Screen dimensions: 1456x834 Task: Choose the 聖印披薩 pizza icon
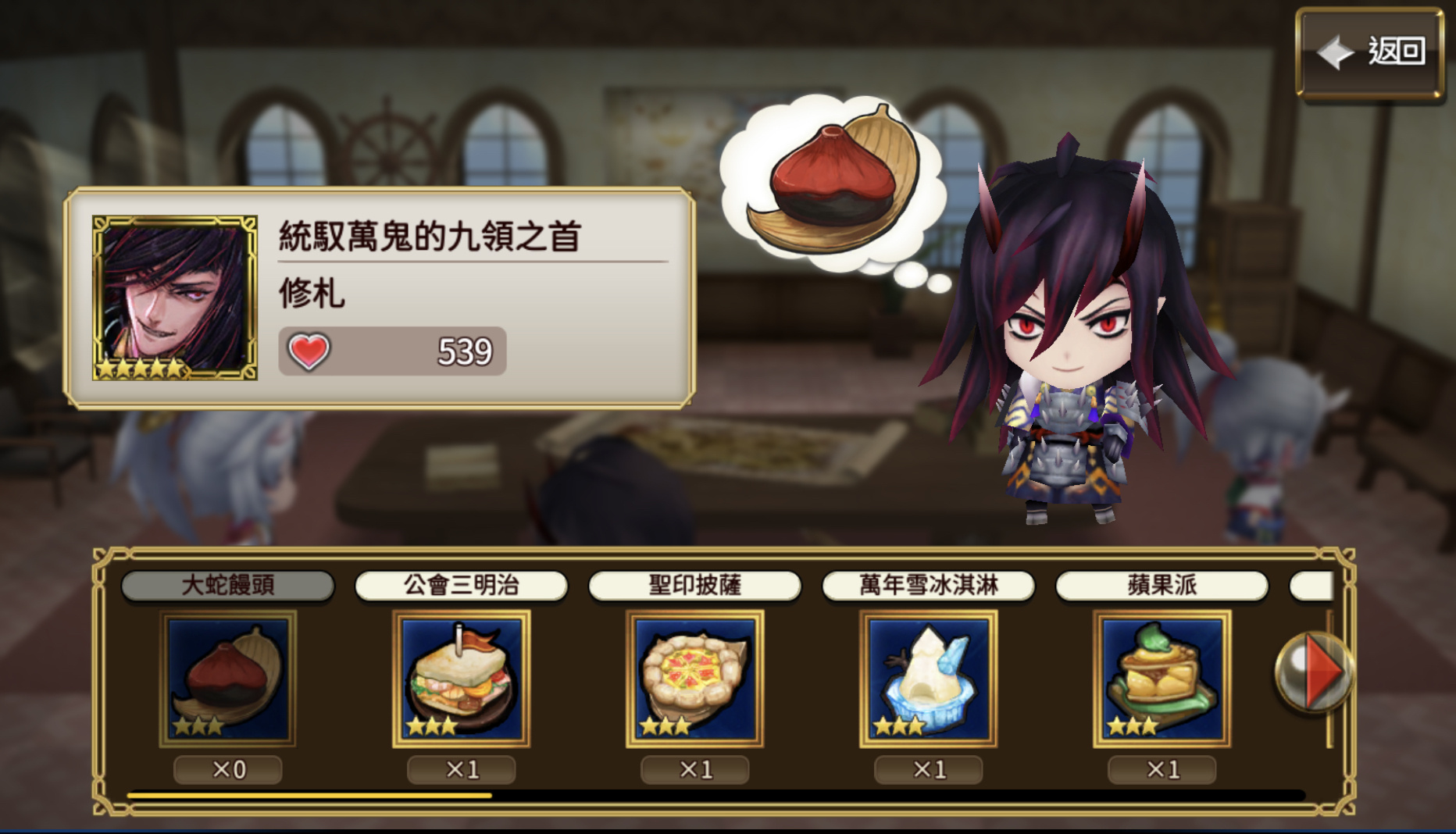click(x=694, y=679)
